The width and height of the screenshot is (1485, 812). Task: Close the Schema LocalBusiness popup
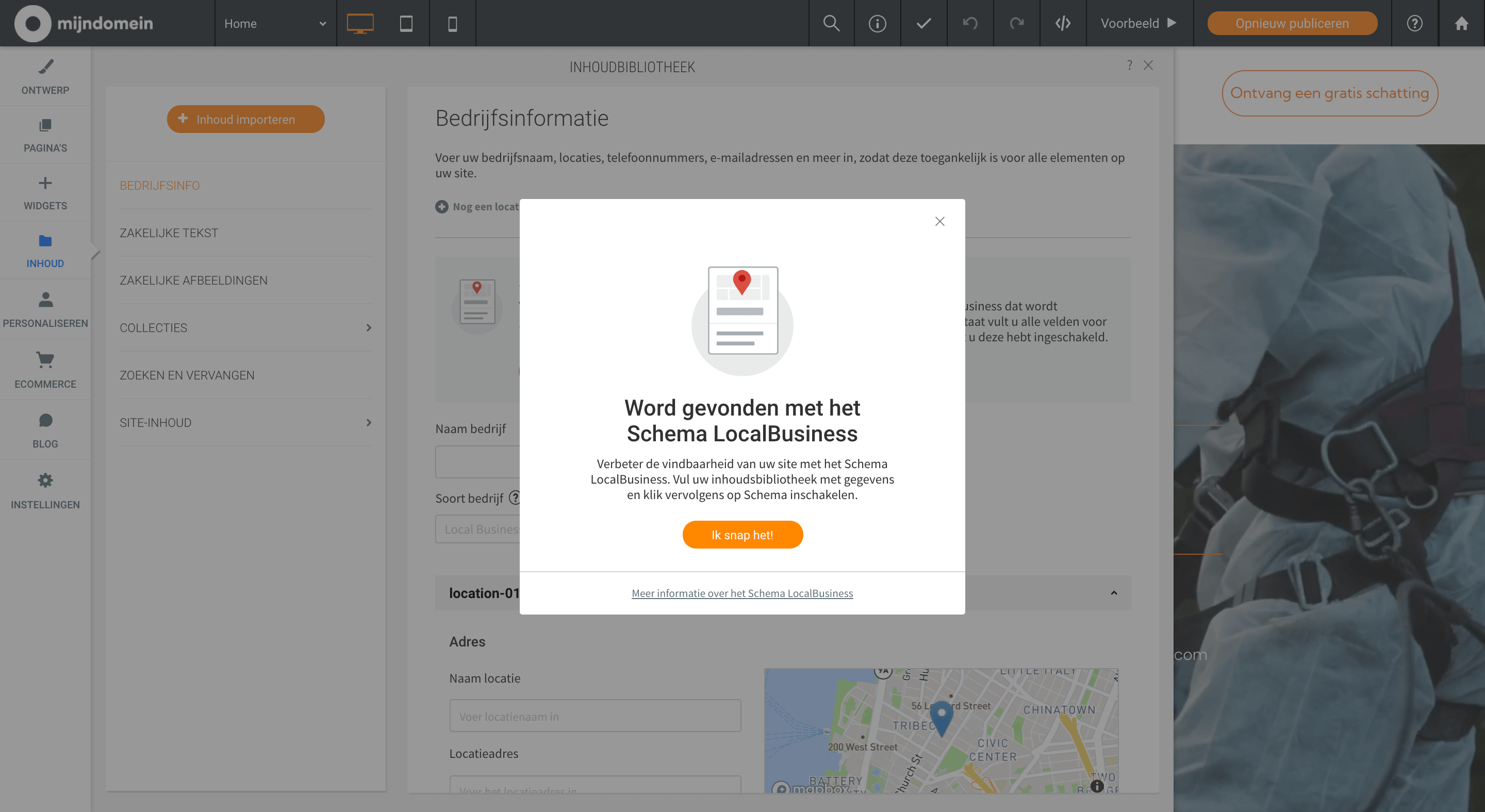coord(939,221)
